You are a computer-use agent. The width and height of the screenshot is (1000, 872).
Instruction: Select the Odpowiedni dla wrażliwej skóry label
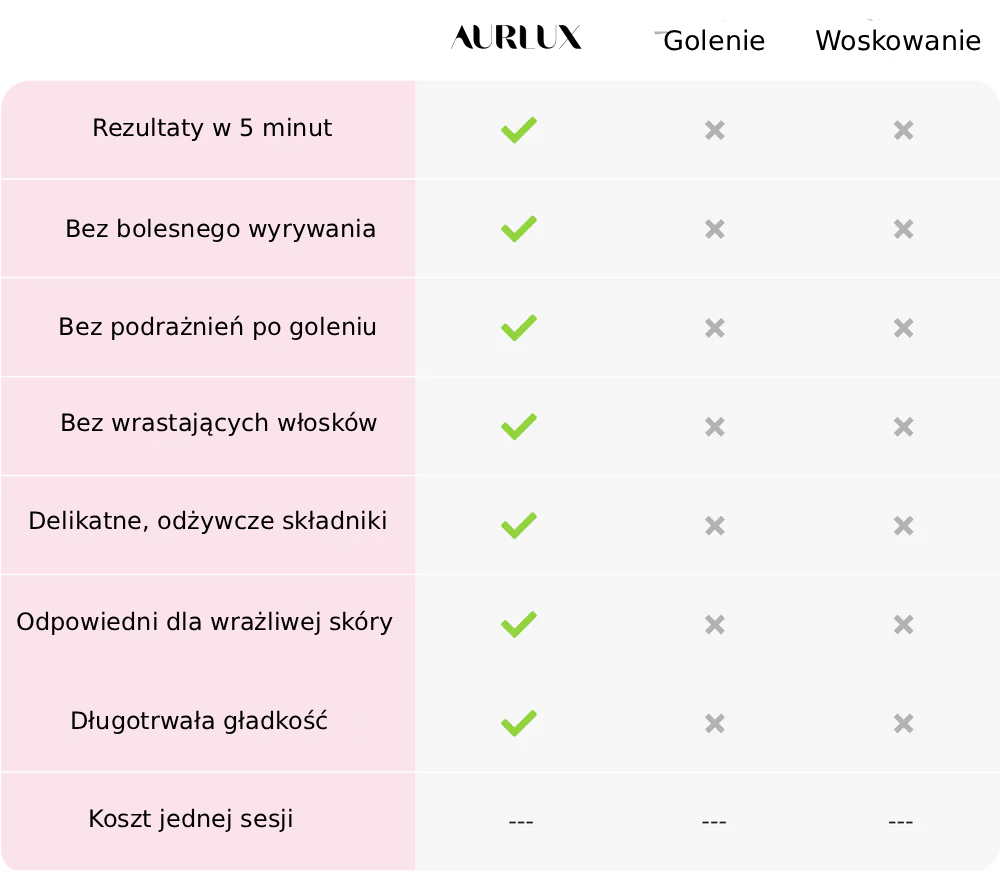pyautogui.click(x=204, y=622)
